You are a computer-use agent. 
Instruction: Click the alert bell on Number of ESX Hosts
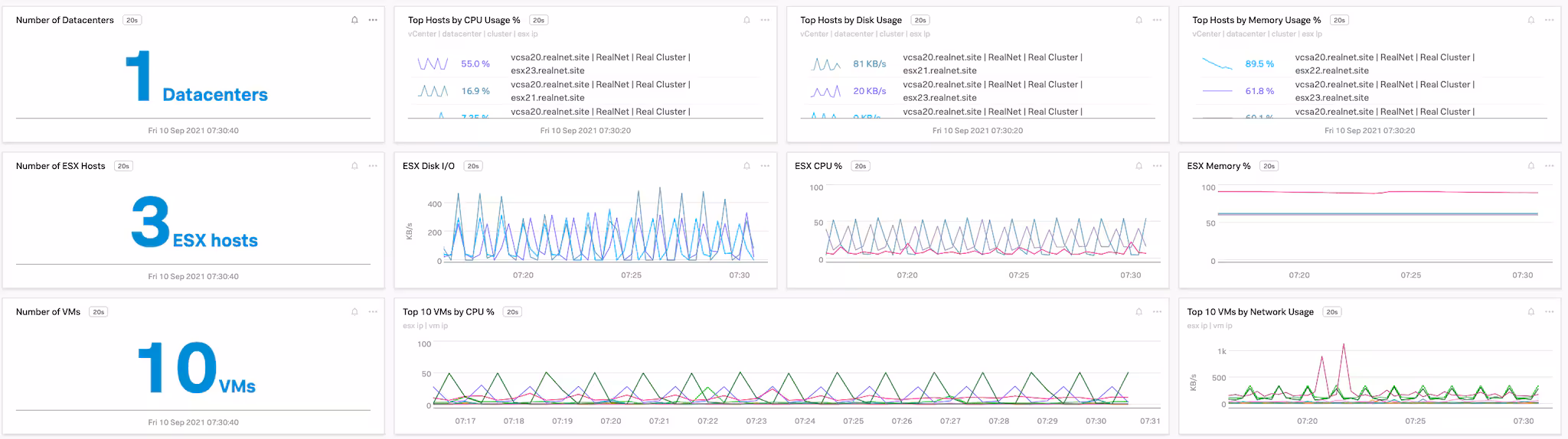[354, 166]
